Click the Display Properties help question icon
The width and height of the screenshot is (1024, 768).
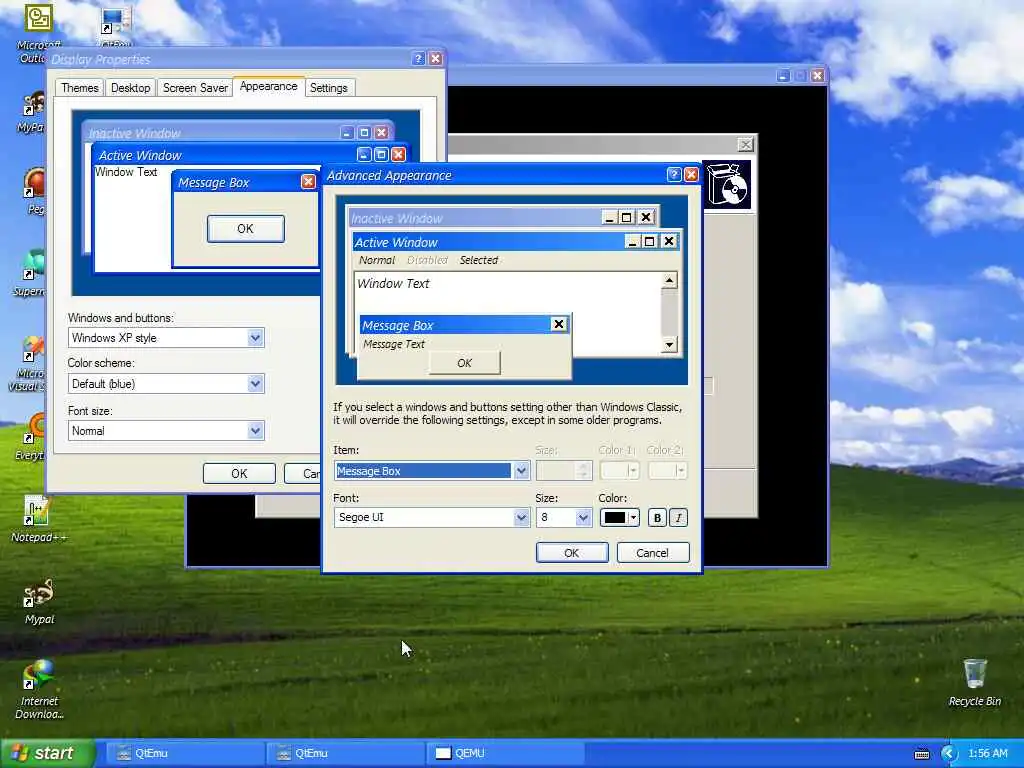(x=419, y=59)
